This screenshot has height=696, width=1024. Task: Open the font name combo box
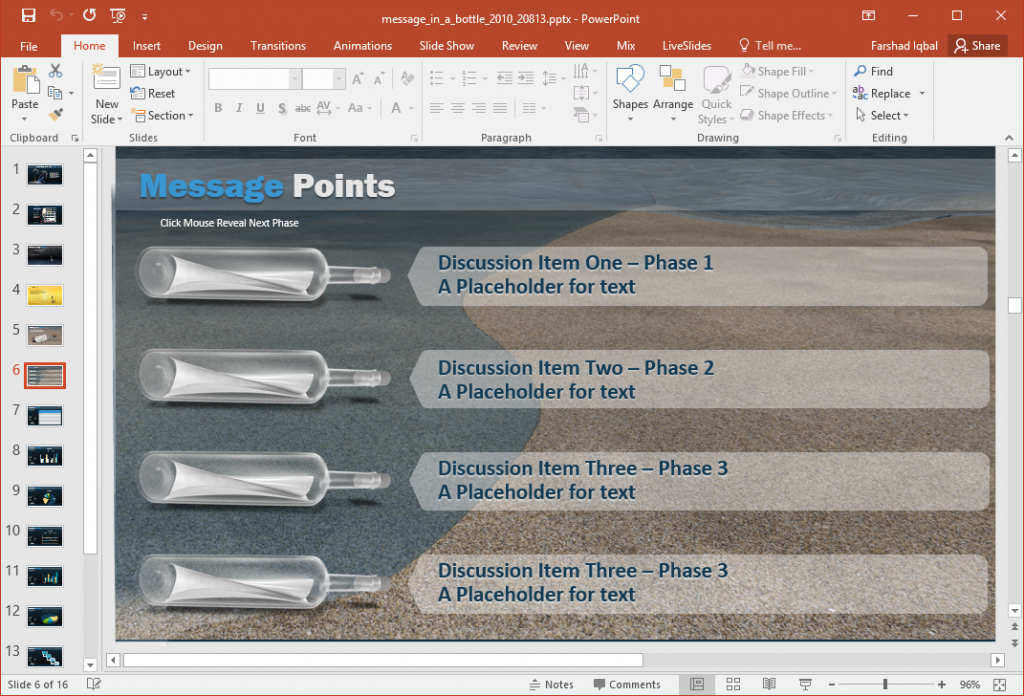pyautogui.click(x=255, y=79)
